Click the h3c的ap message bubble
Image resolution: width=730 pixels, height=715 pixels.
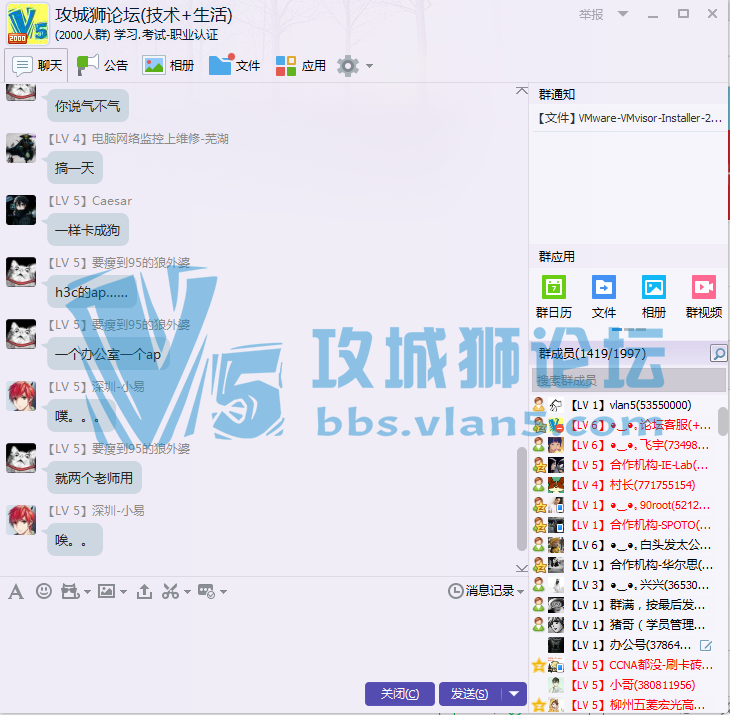click(91, 292)
